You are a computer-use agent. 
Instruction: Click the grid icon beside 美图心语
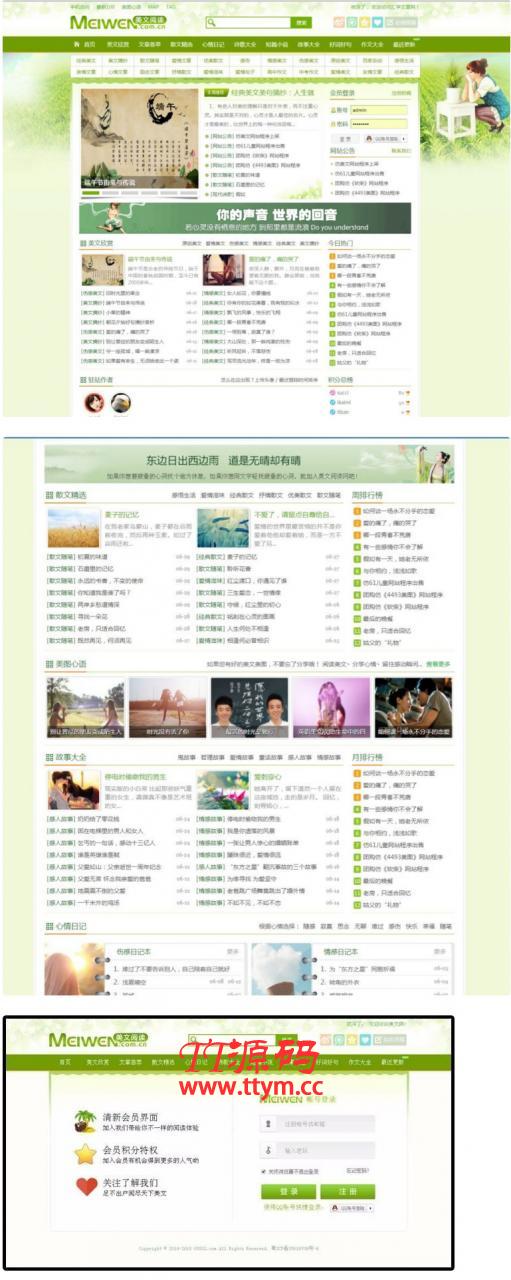click(49, 664)
